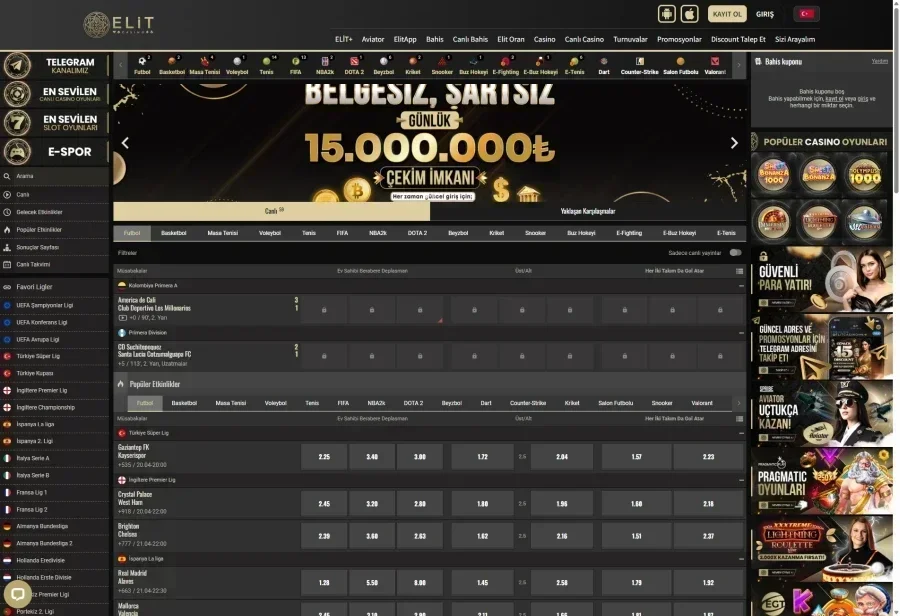Select Voleybol icon in sports bar
Viewport: 900px width, 616px height.
[x=236, y=65]
